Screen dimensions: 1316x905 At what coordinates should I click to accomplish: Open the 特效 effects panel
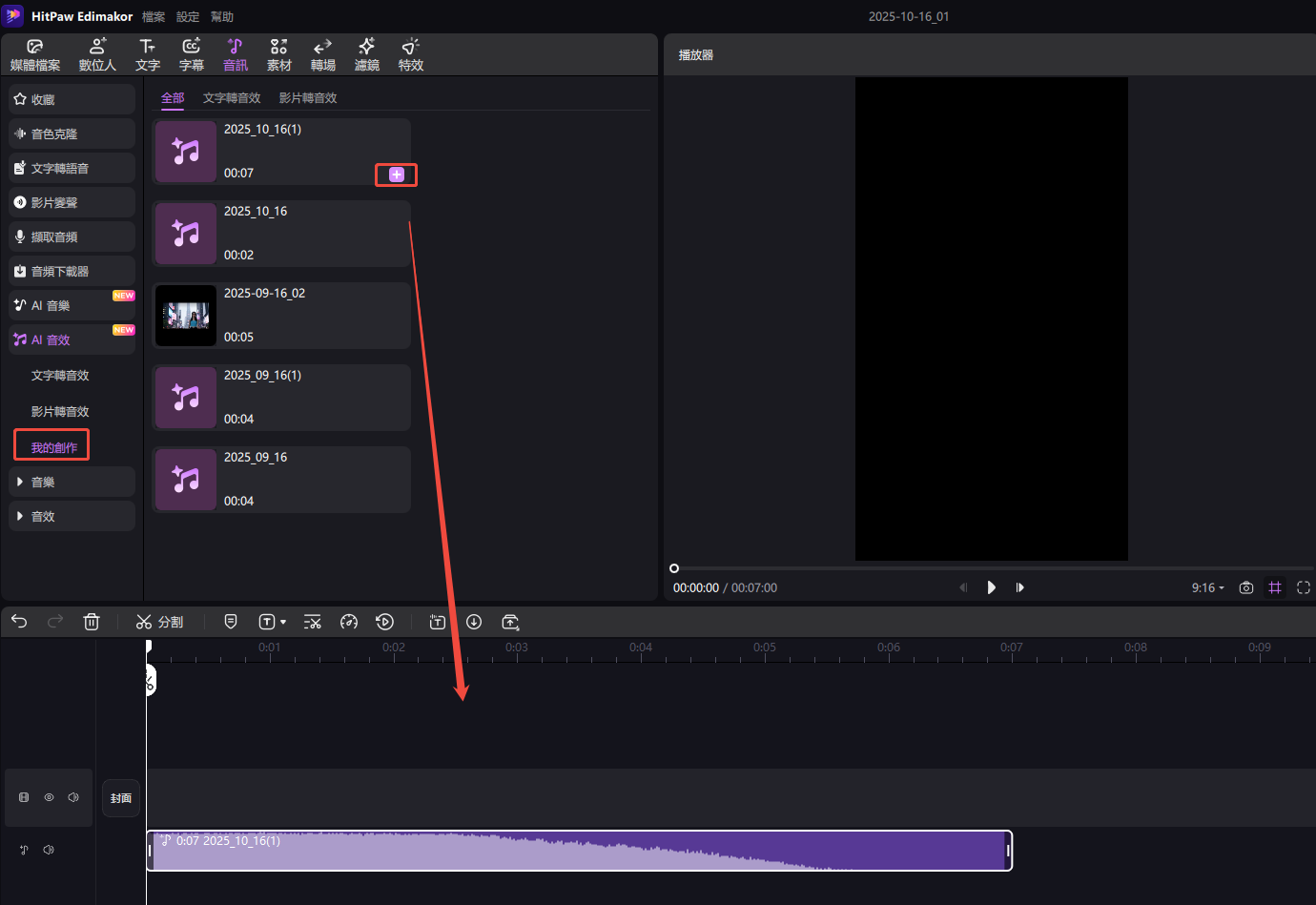pyautogui.click(x=410, y=54)
